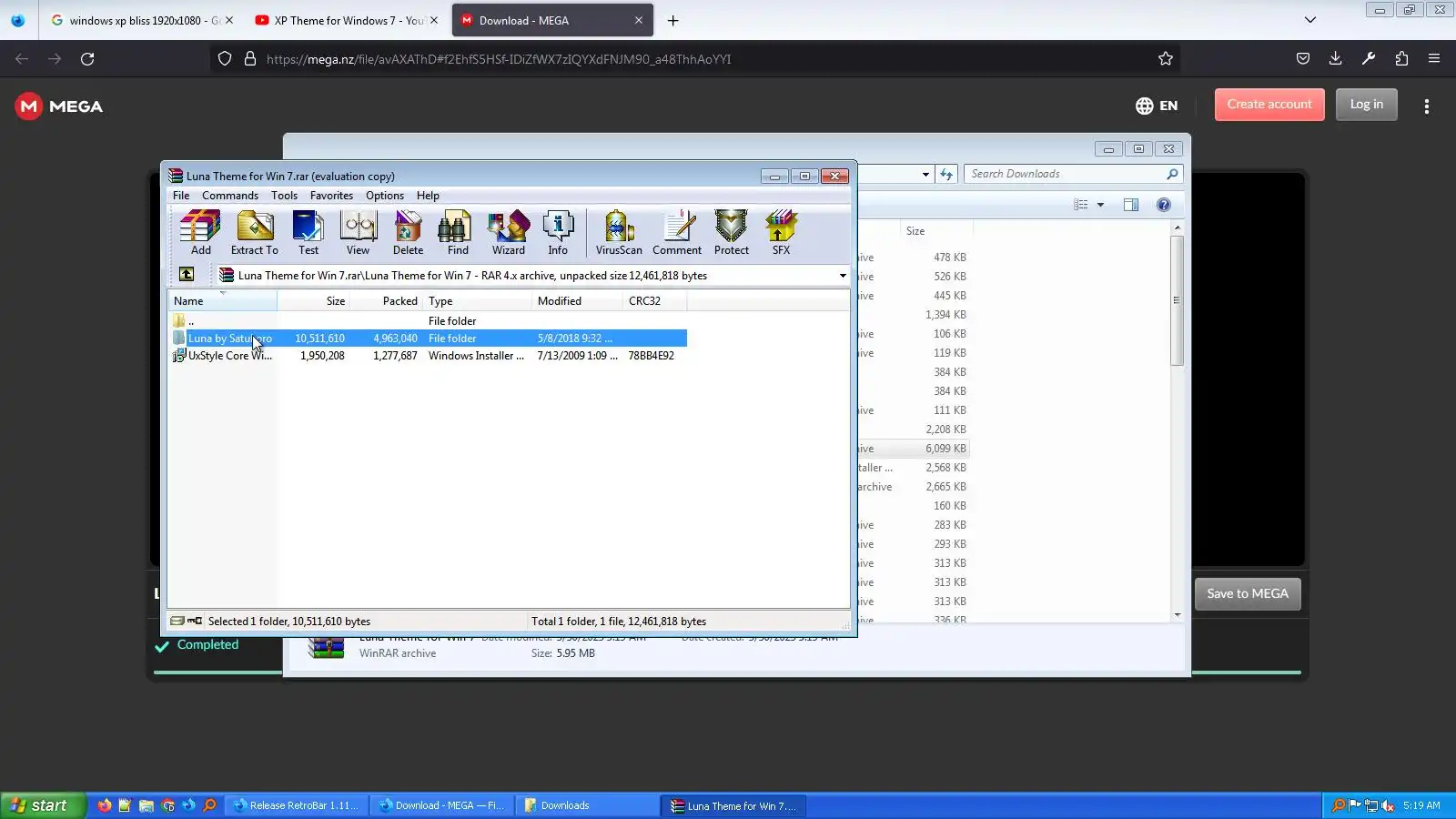Screen dimensions: 1456x819
Task: Open a new Firefox tab
Action: tap(673, 20)
